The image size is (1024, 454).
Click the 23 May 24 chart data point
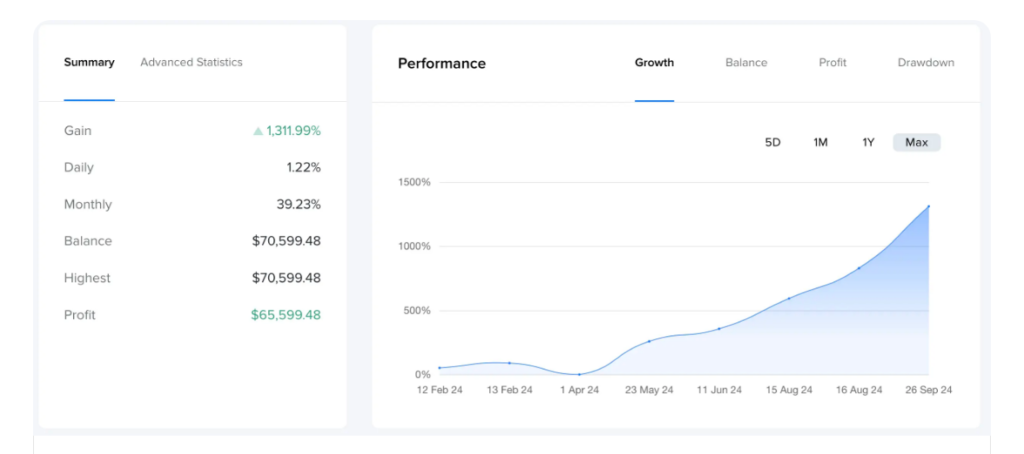pos(649,341)
